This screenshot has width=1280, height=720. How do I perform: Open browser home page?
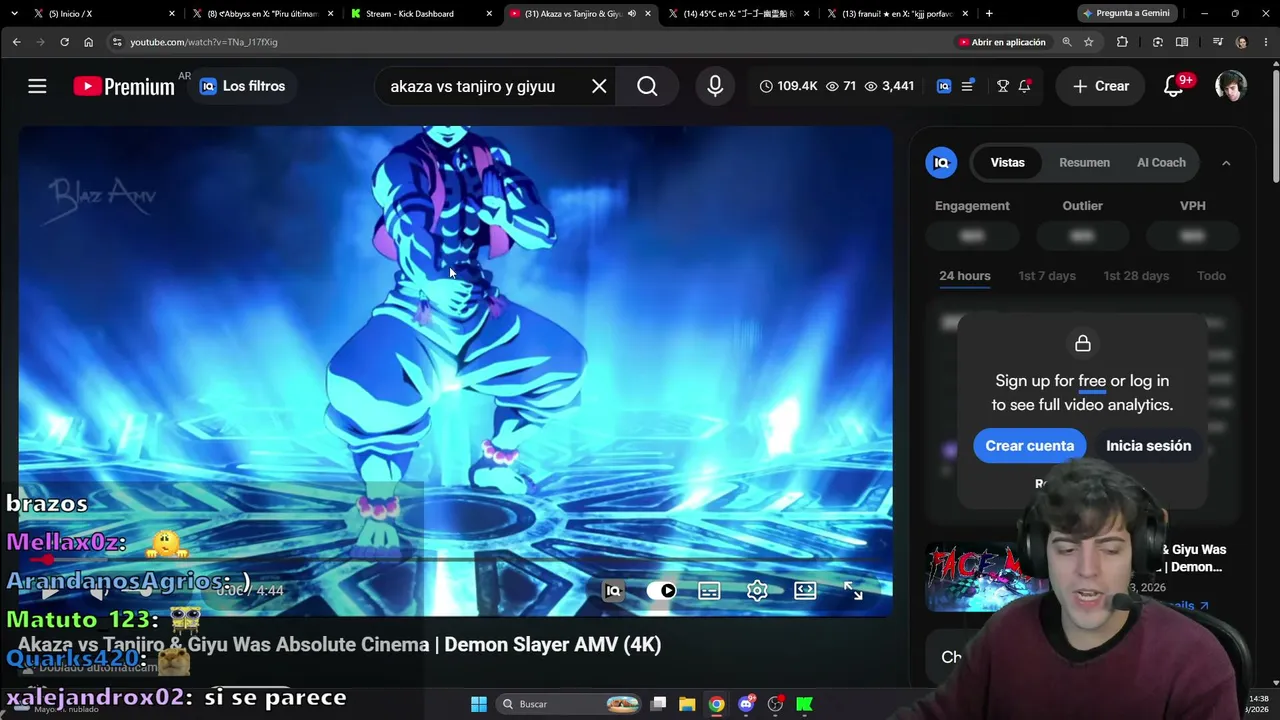(x=88, y=42)
